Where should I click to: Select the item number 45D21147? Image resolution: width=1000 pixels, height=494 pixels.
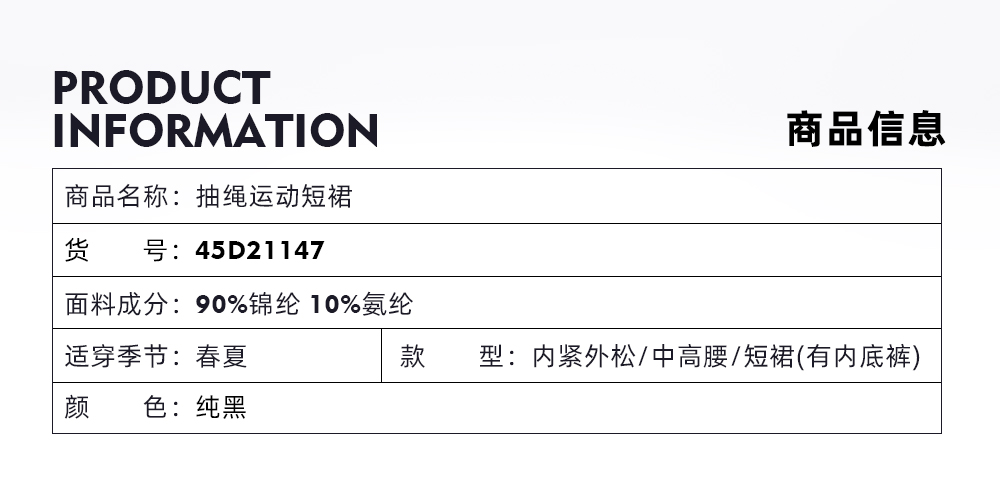click(x=260, y=250)
